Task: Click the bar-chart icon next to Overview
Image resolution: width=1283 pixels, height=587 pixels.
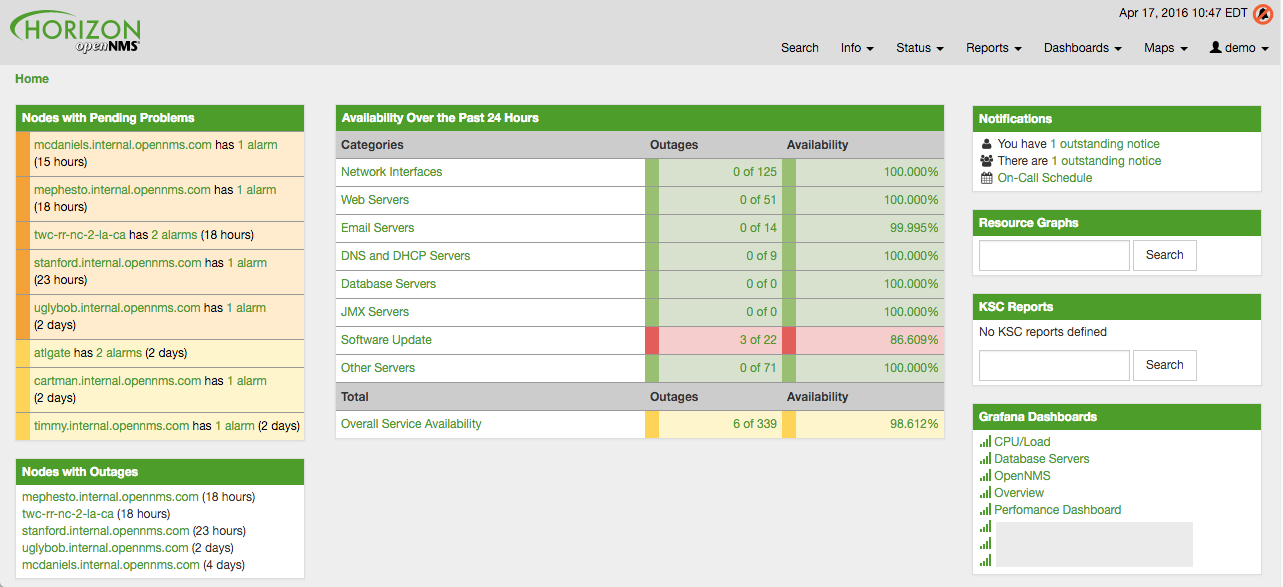Action: click(x=985, y=493)
